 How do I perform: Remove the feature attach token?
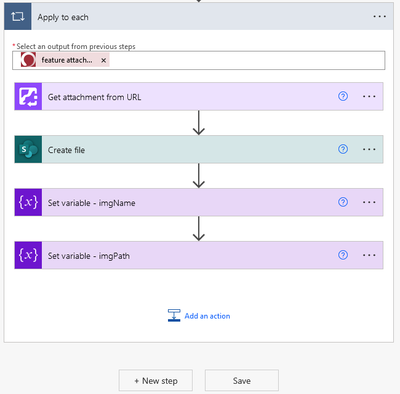click(x=103, y=60)
